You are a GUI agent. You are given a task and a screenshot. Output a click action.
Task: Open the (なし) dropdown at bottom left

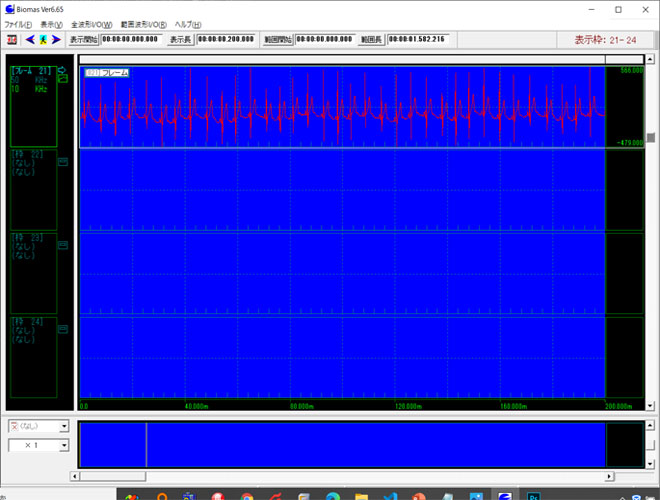[x=38, y=426]
